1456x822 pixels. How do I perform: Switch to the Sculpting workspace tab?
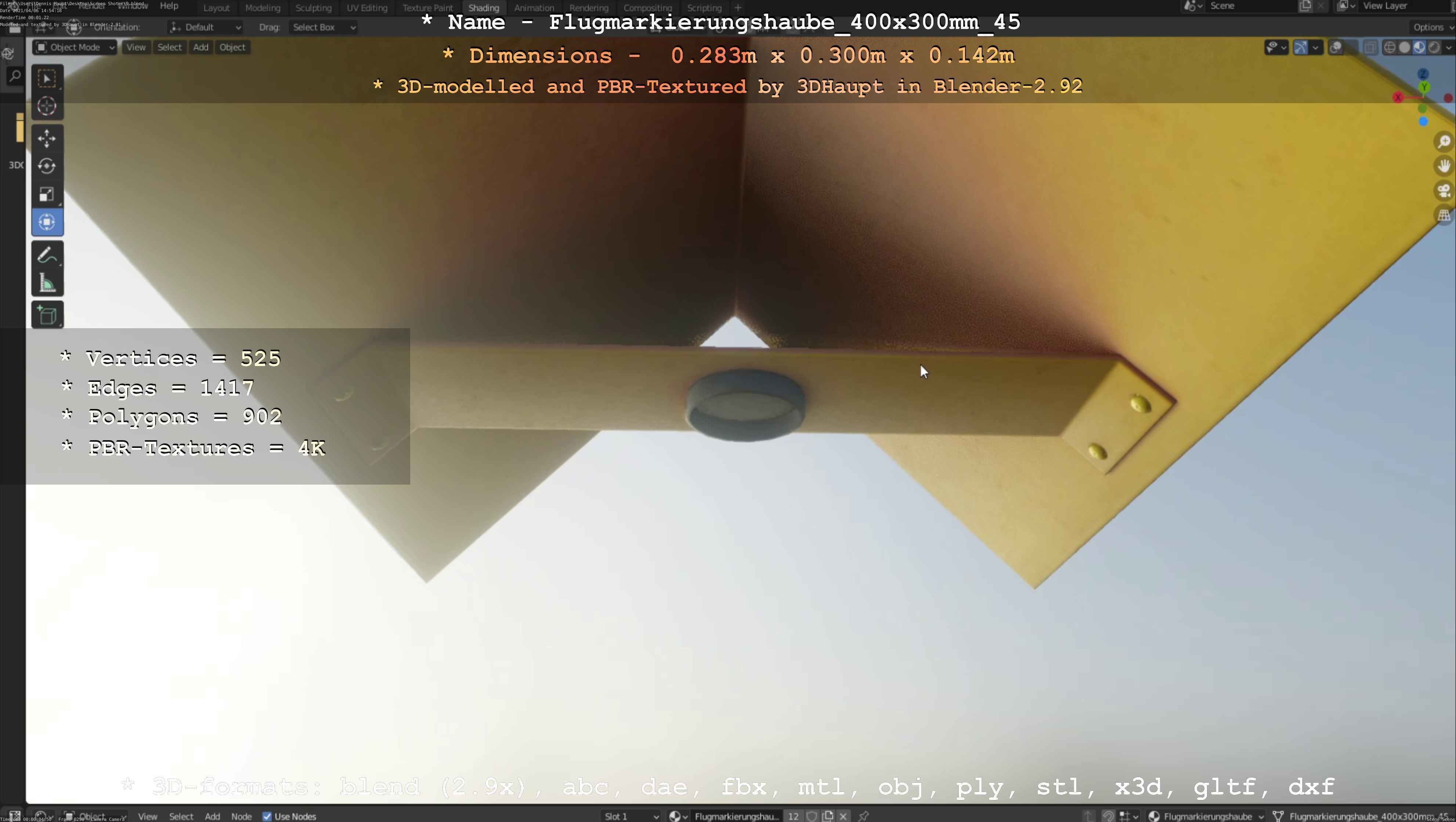tap(313, 8)
